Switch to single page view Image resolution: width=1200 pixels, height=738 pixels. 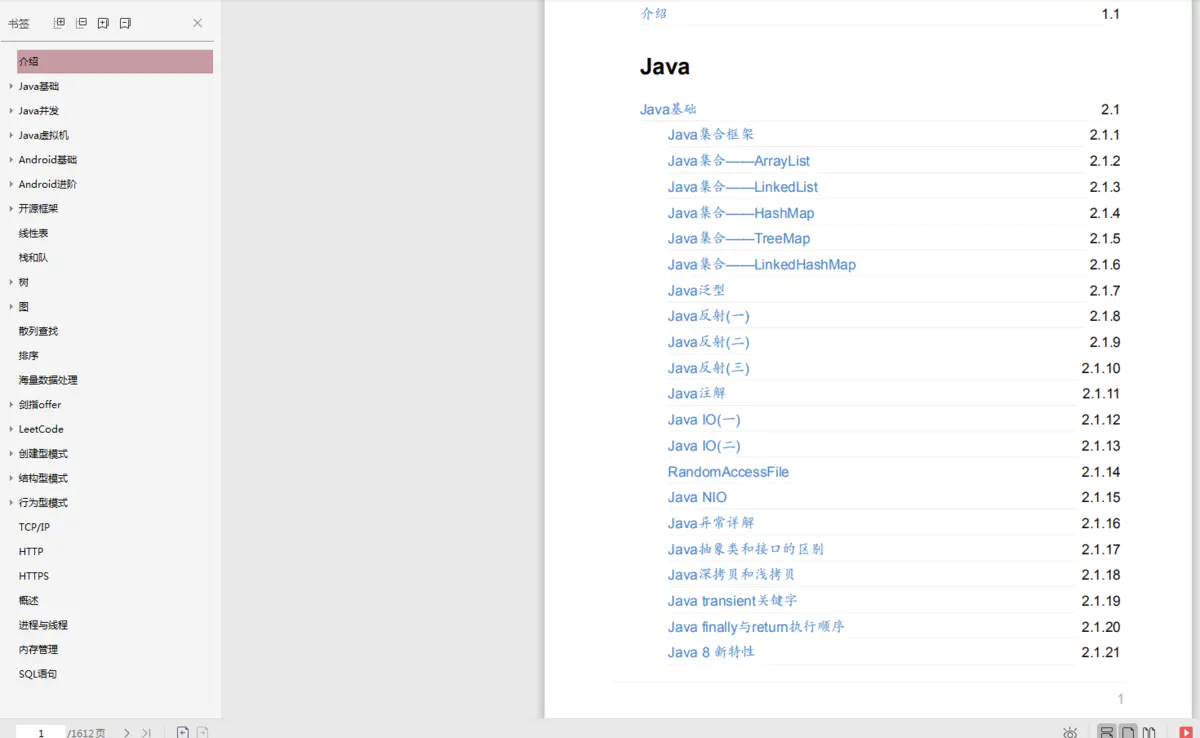pos(1127,733)
